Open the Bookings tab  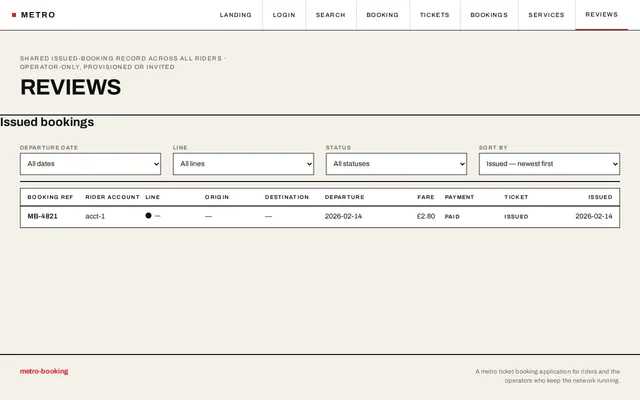tap(489, 15)
